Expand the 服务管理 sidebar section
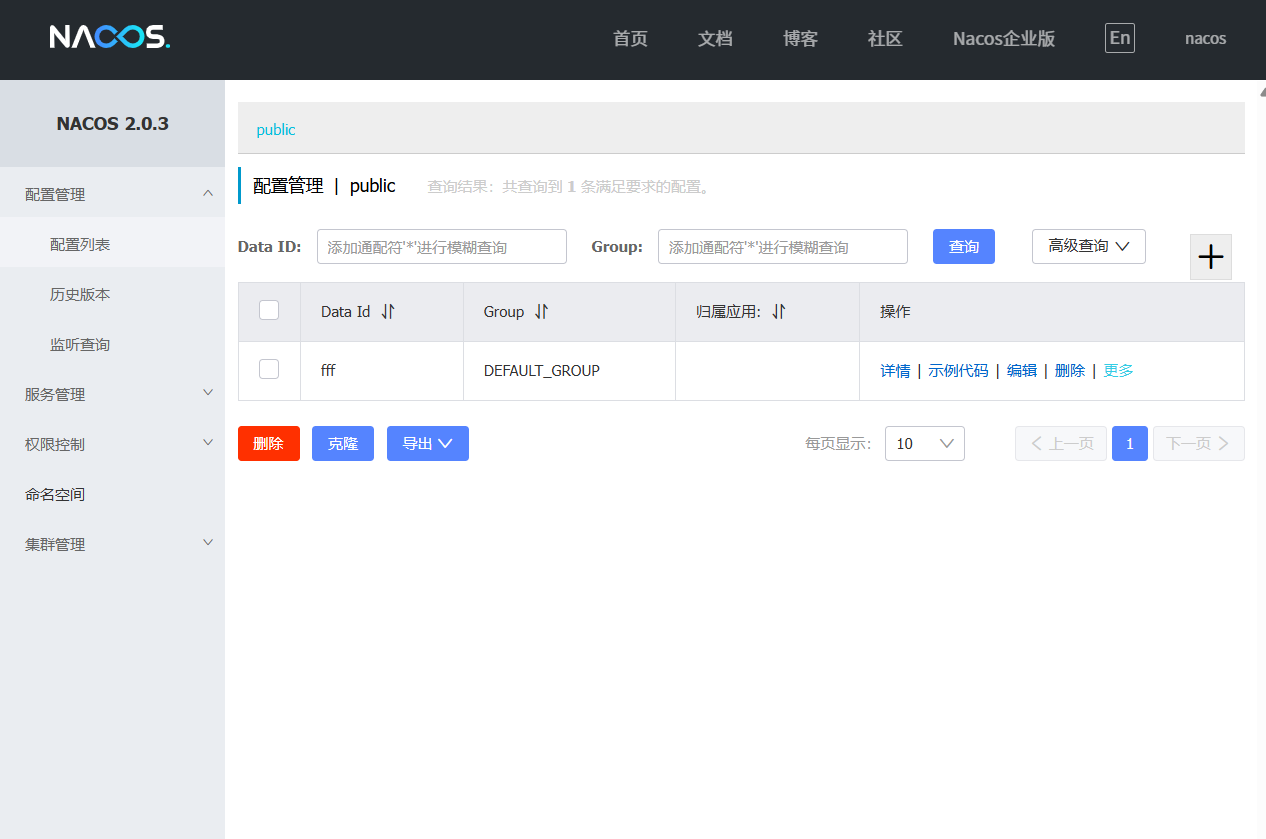Screen dimensions: 1266x839 (112, 394)
